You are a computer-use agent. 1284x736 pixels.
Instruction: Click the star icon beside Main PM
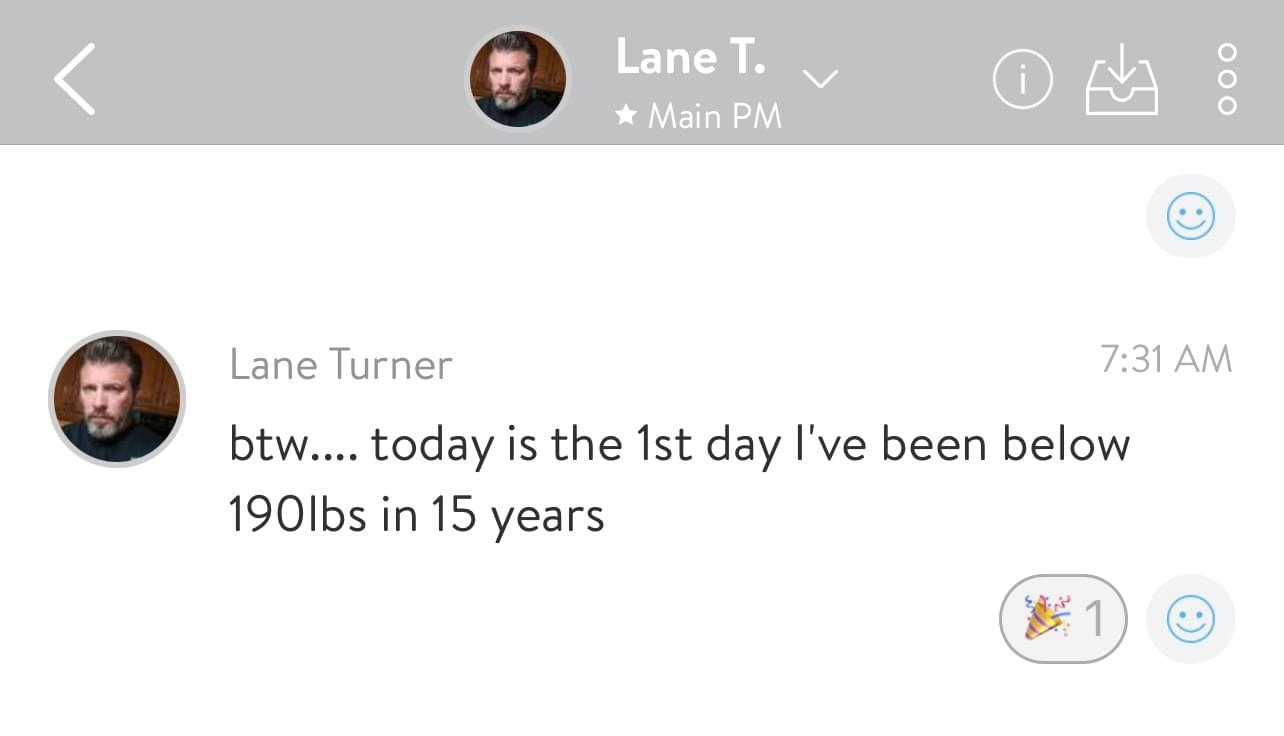(627, 117)
